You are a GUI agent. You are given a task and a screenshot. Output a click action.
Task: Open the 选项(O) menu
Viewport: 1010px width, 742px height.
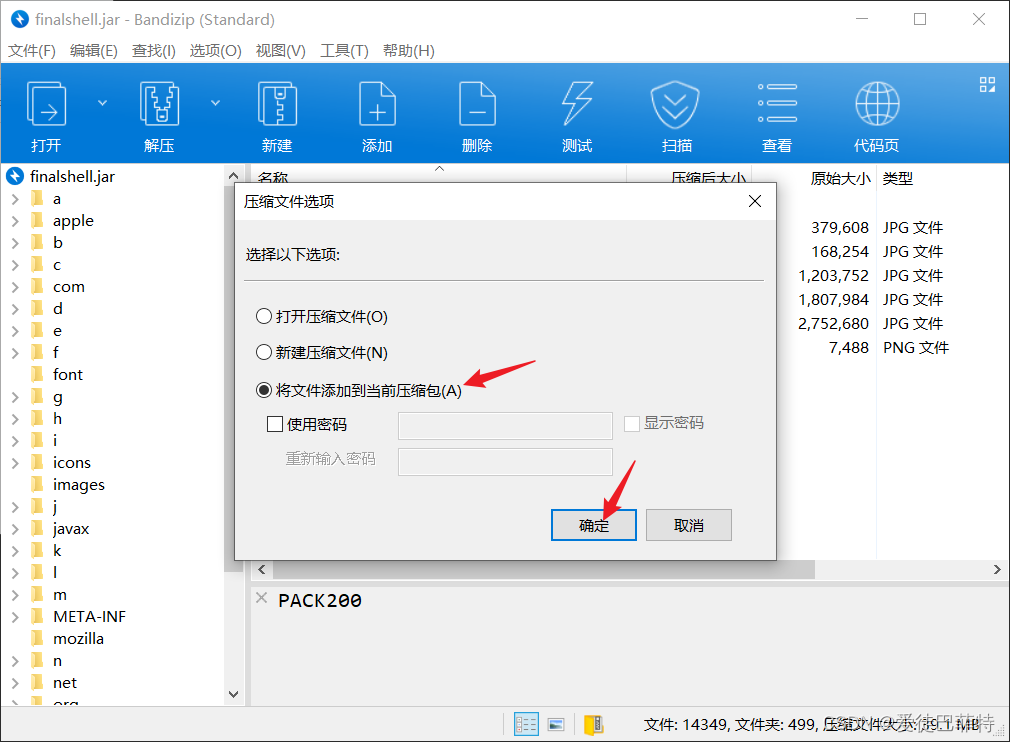coord(215,50)
